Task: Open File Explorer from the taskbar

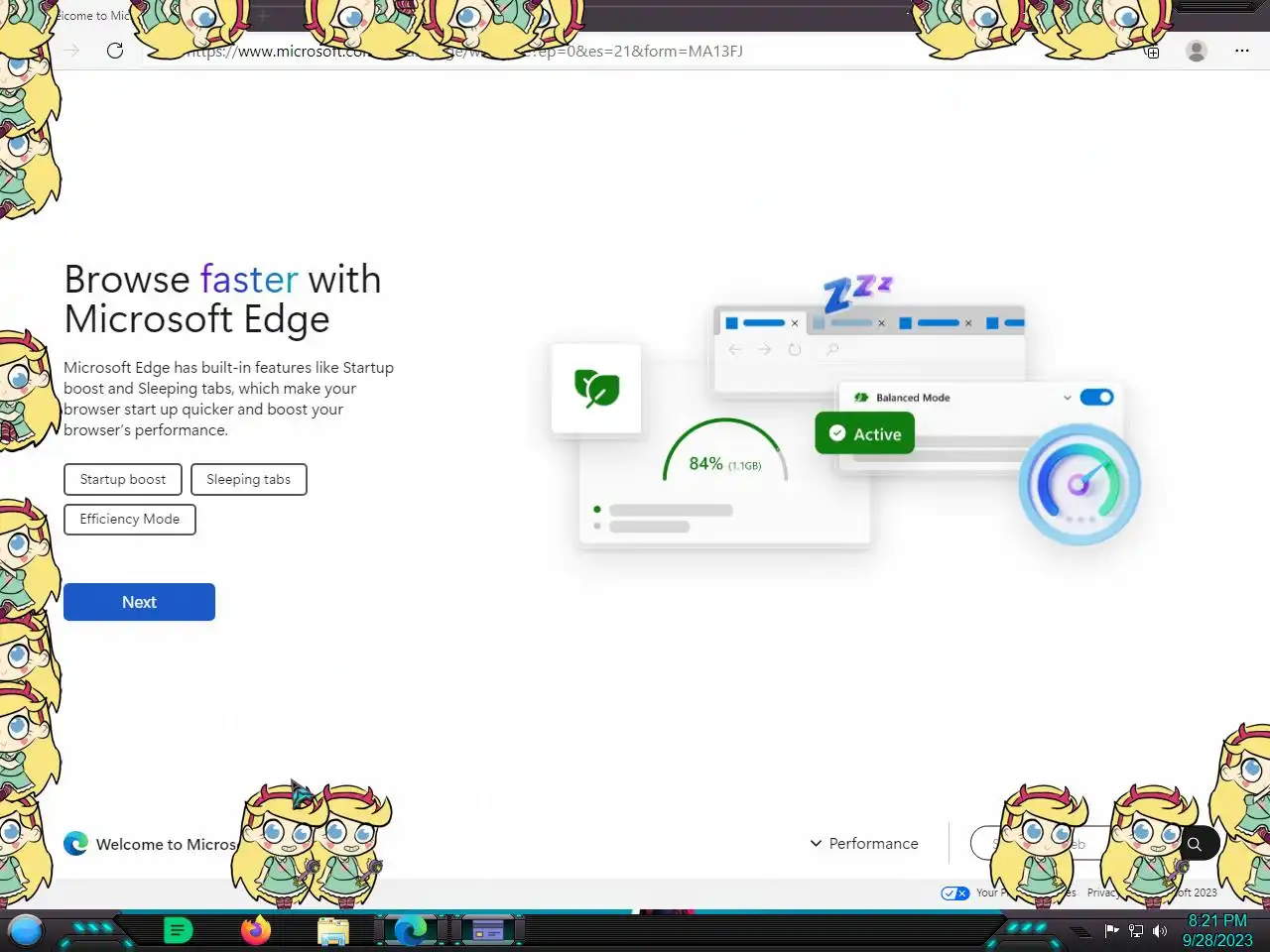Action: [x=333, y=931]
